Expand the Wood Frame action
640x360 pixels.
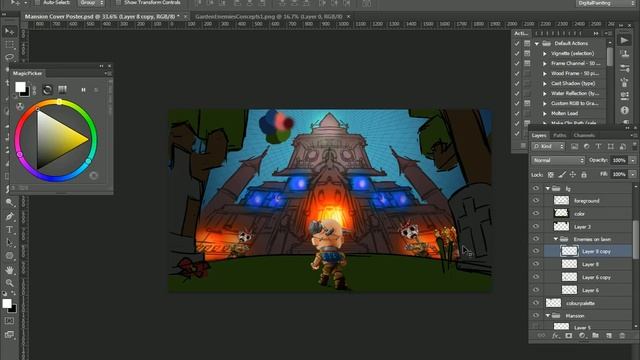pyautogui.click(x=545, y=73)
